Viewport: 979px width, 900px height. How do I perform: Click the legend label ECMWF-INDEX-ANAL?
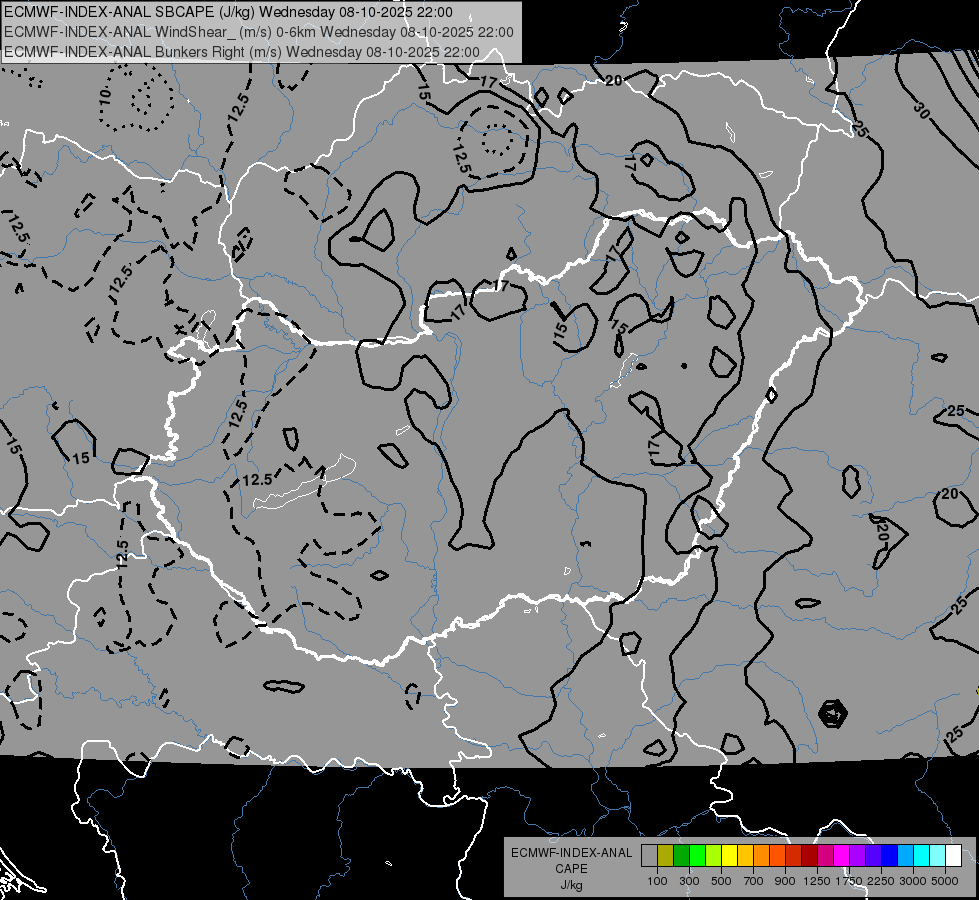571,853
